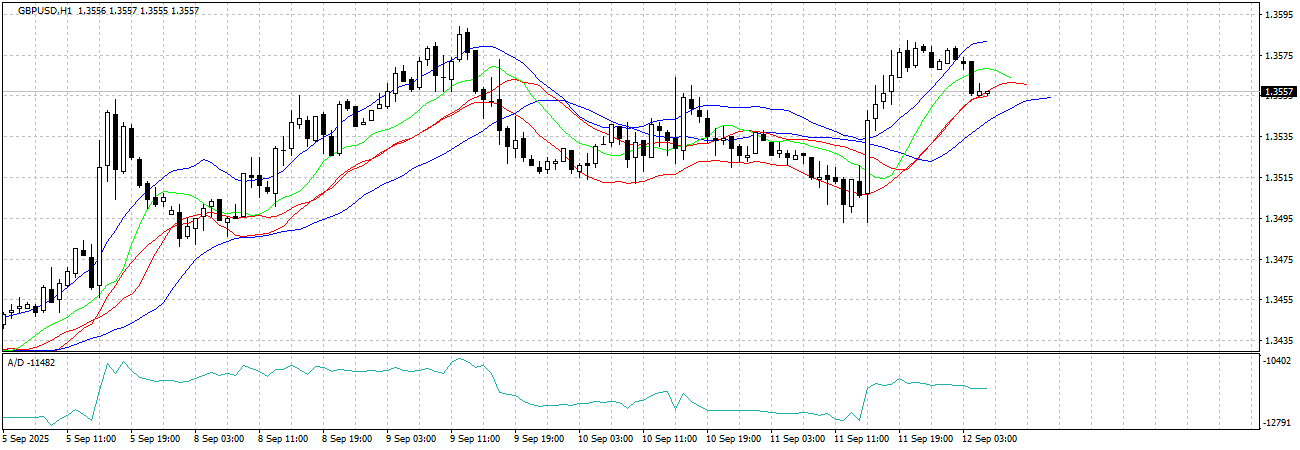Click the 11 Sep 11:00 time label
The width and height of the screenshot is (1300, 450).
pyautogui.click(x=862, y=439)
